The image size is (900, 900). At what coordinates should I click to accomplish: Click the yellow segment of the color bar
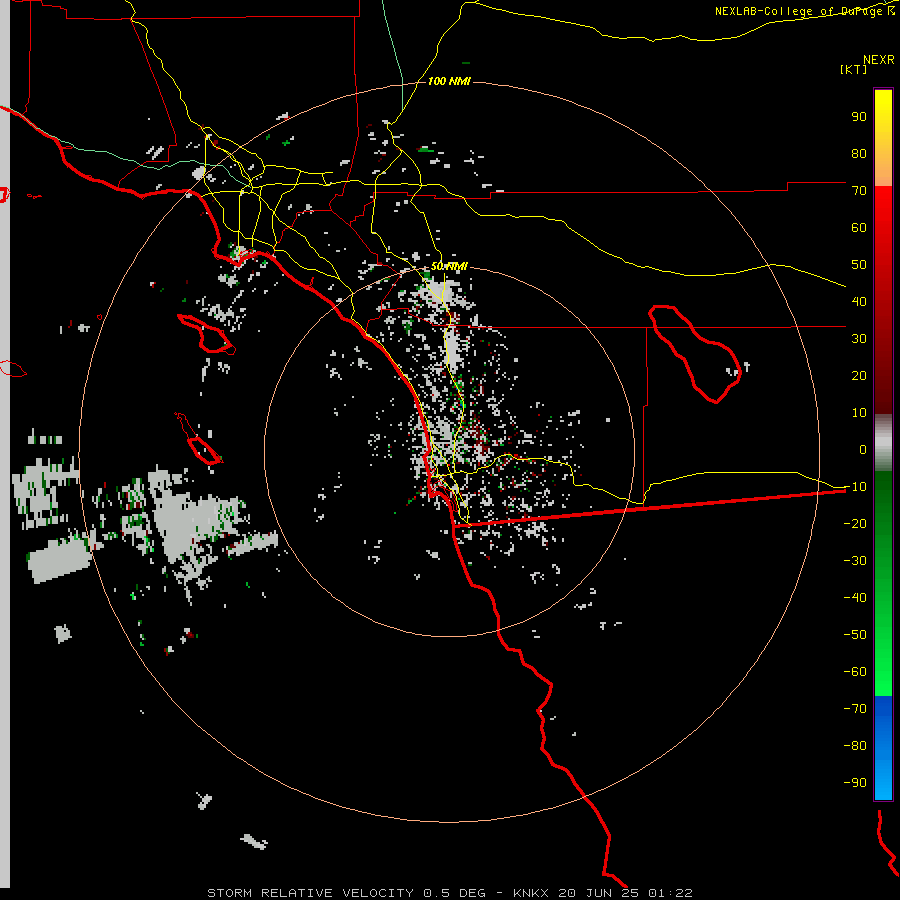coord(883,138)
